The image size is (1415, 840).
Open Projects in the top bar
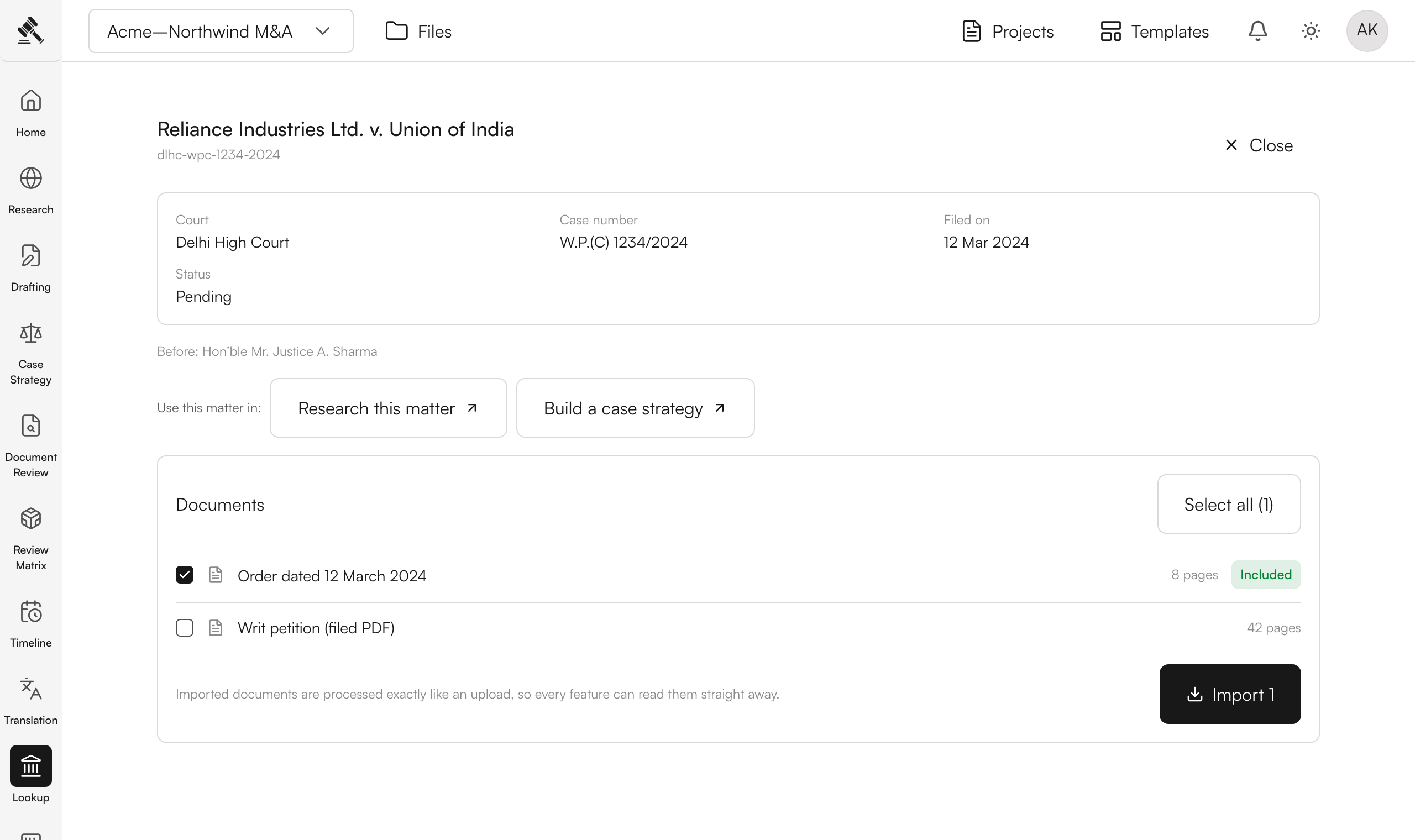[1008, 31]
